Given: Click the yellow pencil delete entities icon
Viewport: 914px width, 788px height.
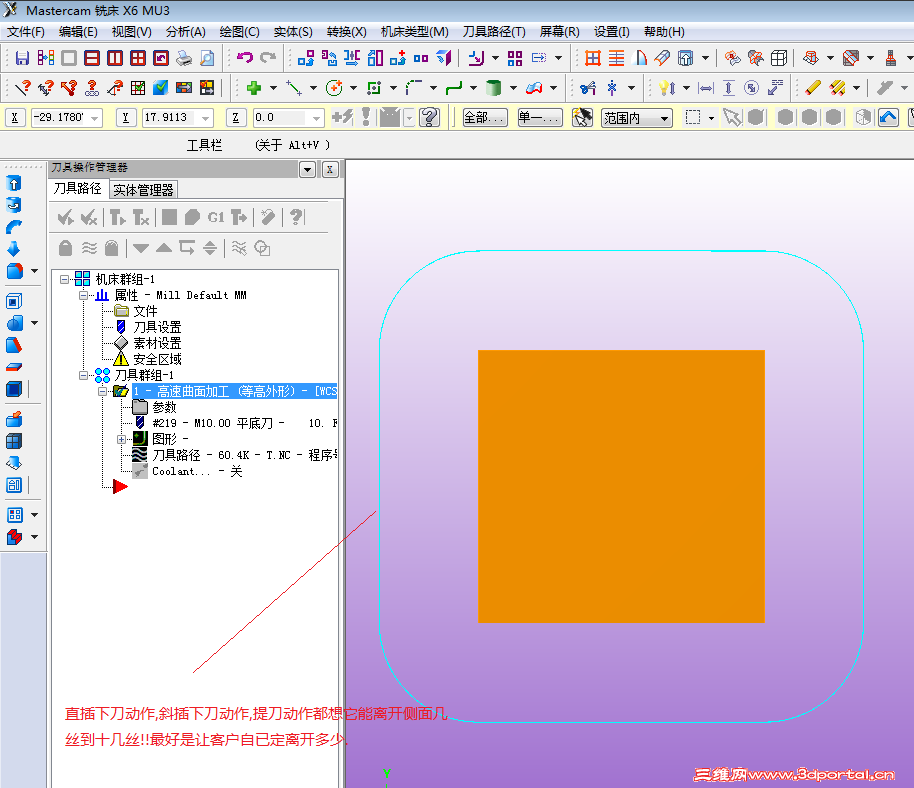Looking at the screenshot, I should (813, 88).
